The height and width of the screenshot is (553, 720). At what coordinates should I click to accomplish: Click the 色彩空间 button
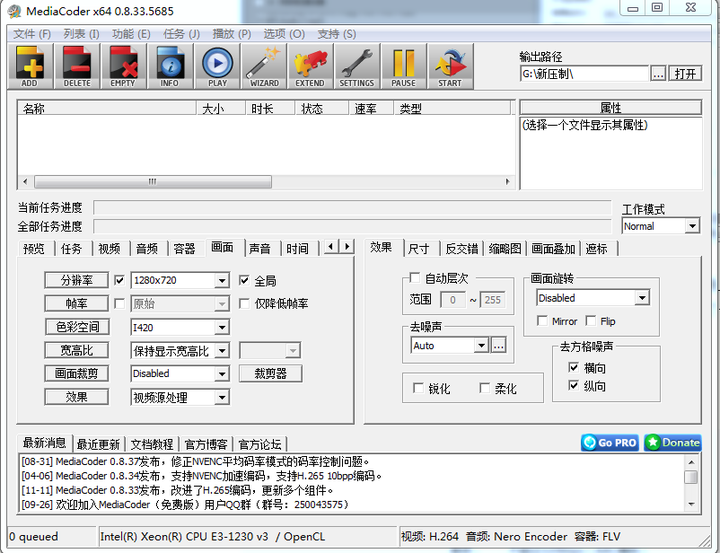click(77, 327)
